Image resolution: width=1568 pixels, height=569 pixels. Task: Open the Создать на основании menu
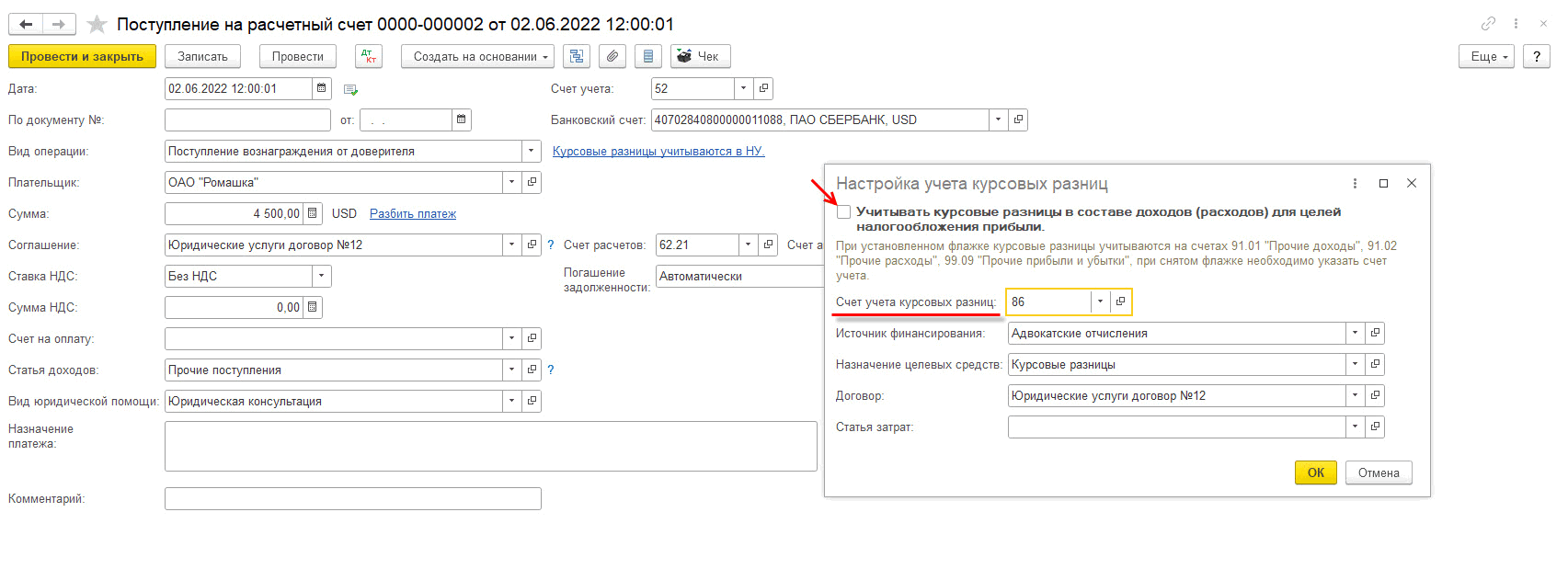tap(477, 57)
